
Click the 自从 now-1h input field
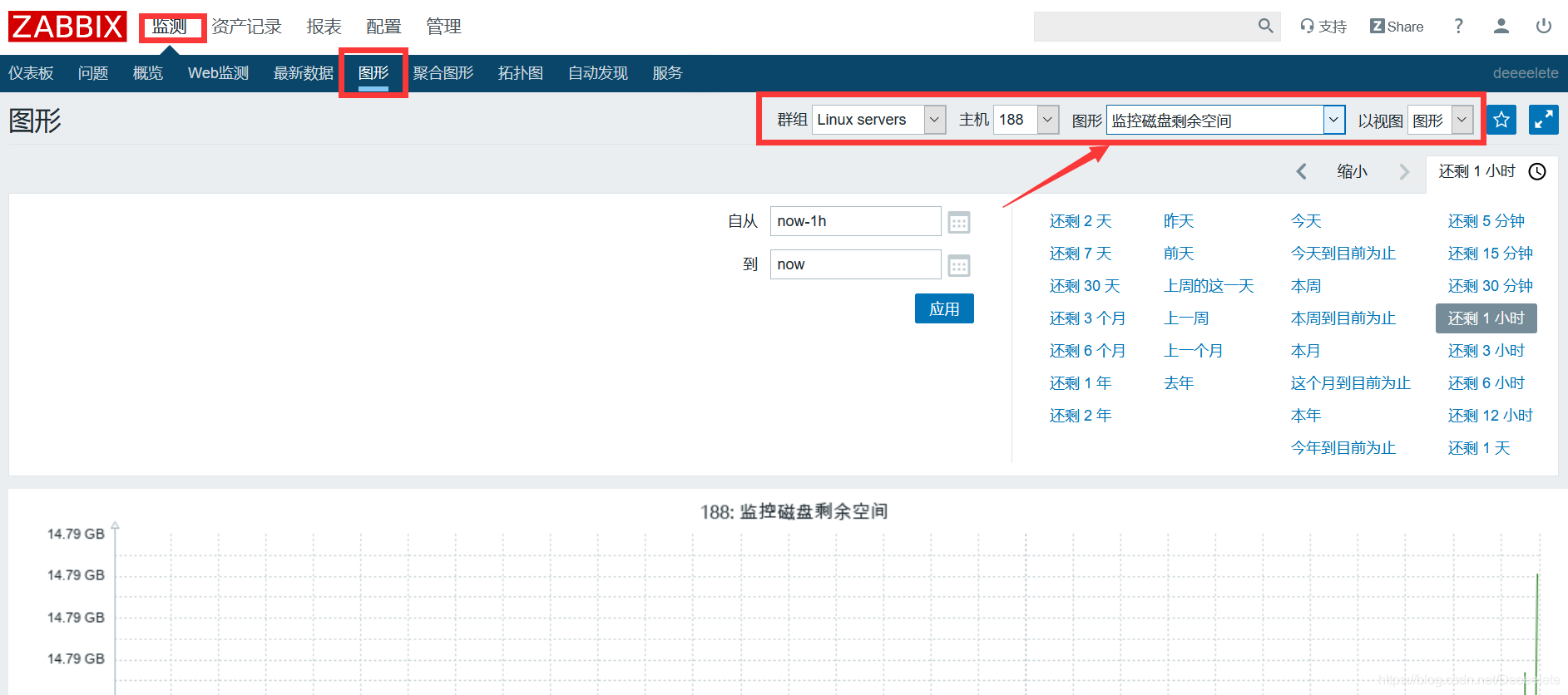click(855, 221)
